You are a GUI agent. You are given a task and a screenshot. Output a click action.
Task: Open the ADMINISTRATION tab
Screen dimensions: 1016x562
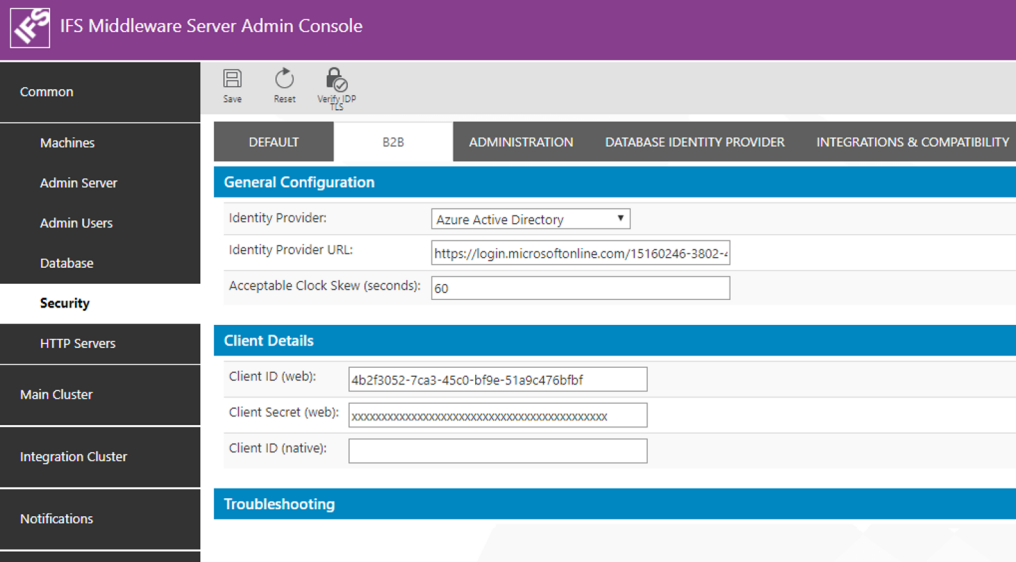[521, 142]
